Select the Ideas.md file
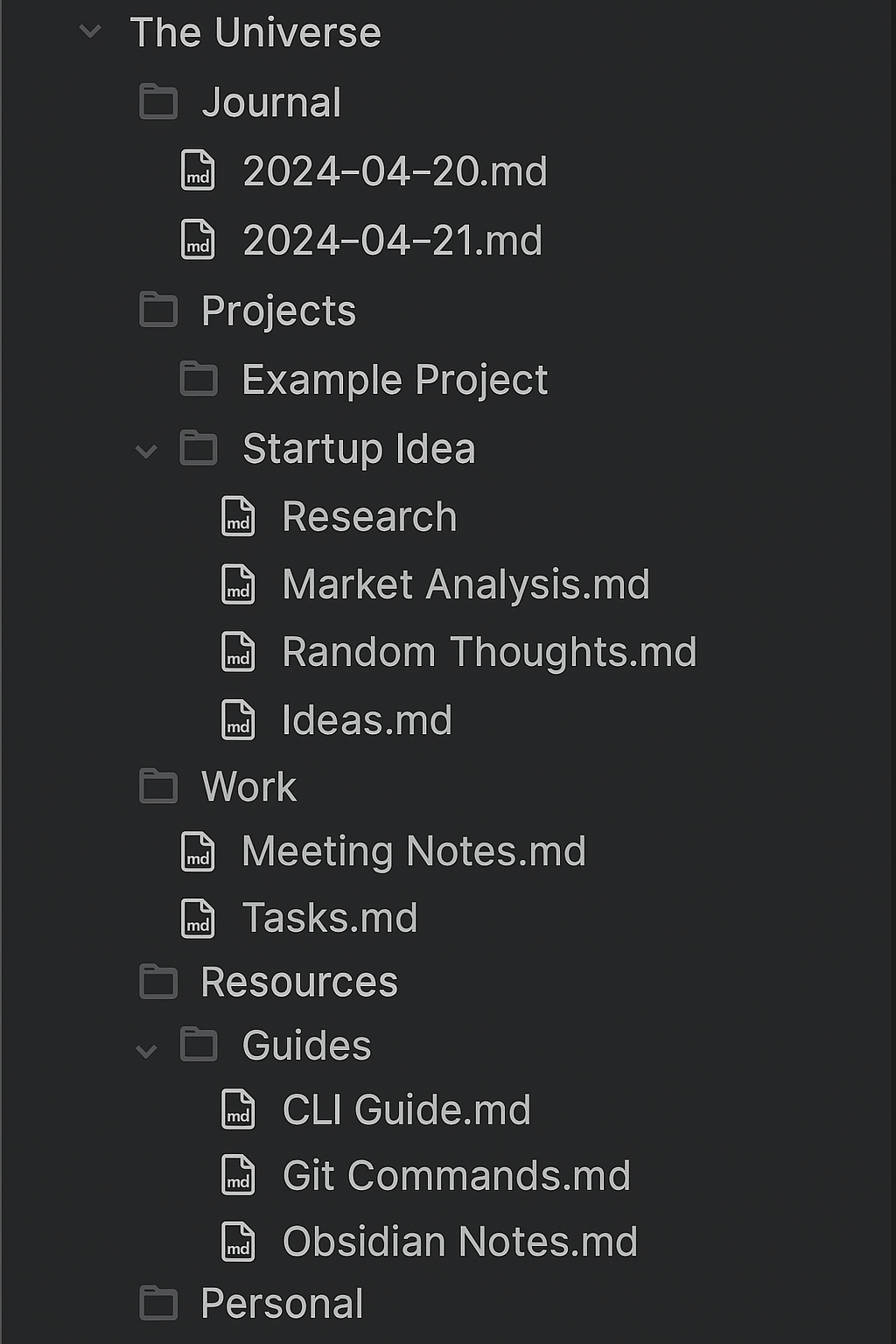896x1344 pixels. [367, 720]
